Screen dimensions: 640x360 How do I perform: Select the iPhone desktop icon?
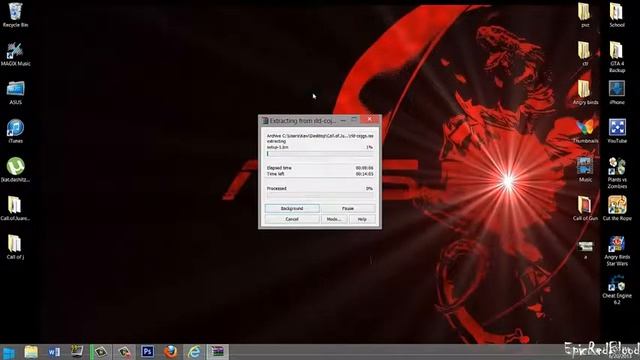point(617,92)
